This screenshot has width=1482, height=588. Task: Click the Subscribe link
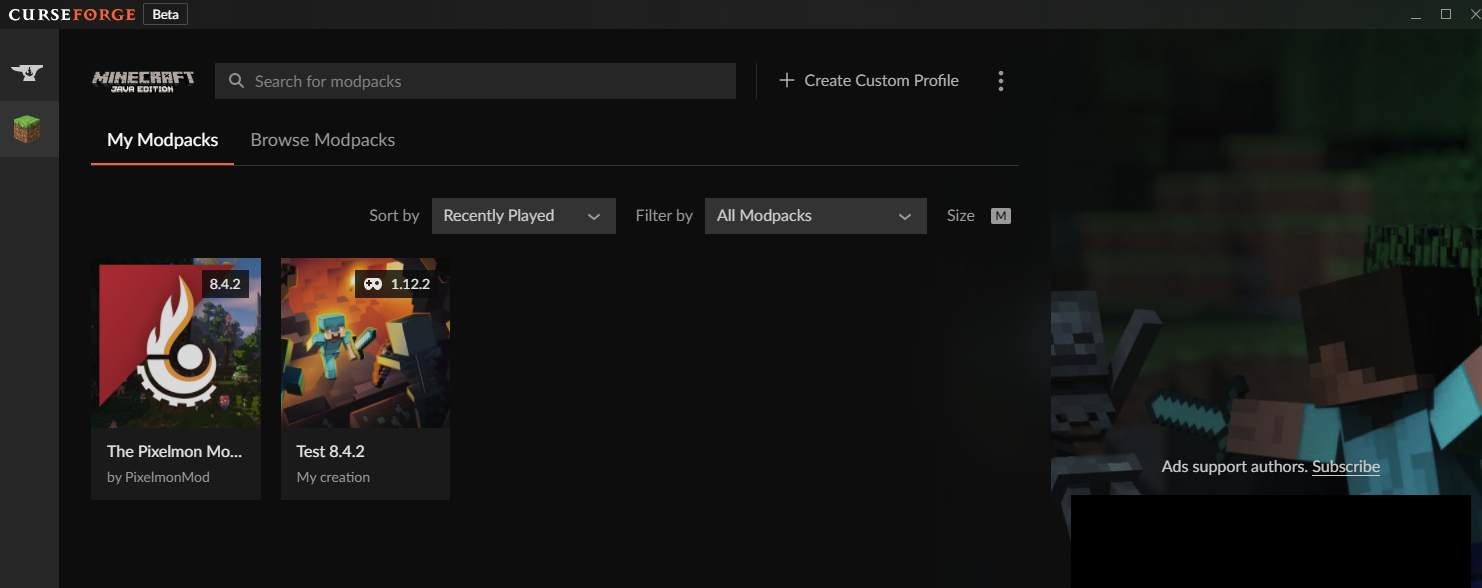click(x=1346, y=467)
